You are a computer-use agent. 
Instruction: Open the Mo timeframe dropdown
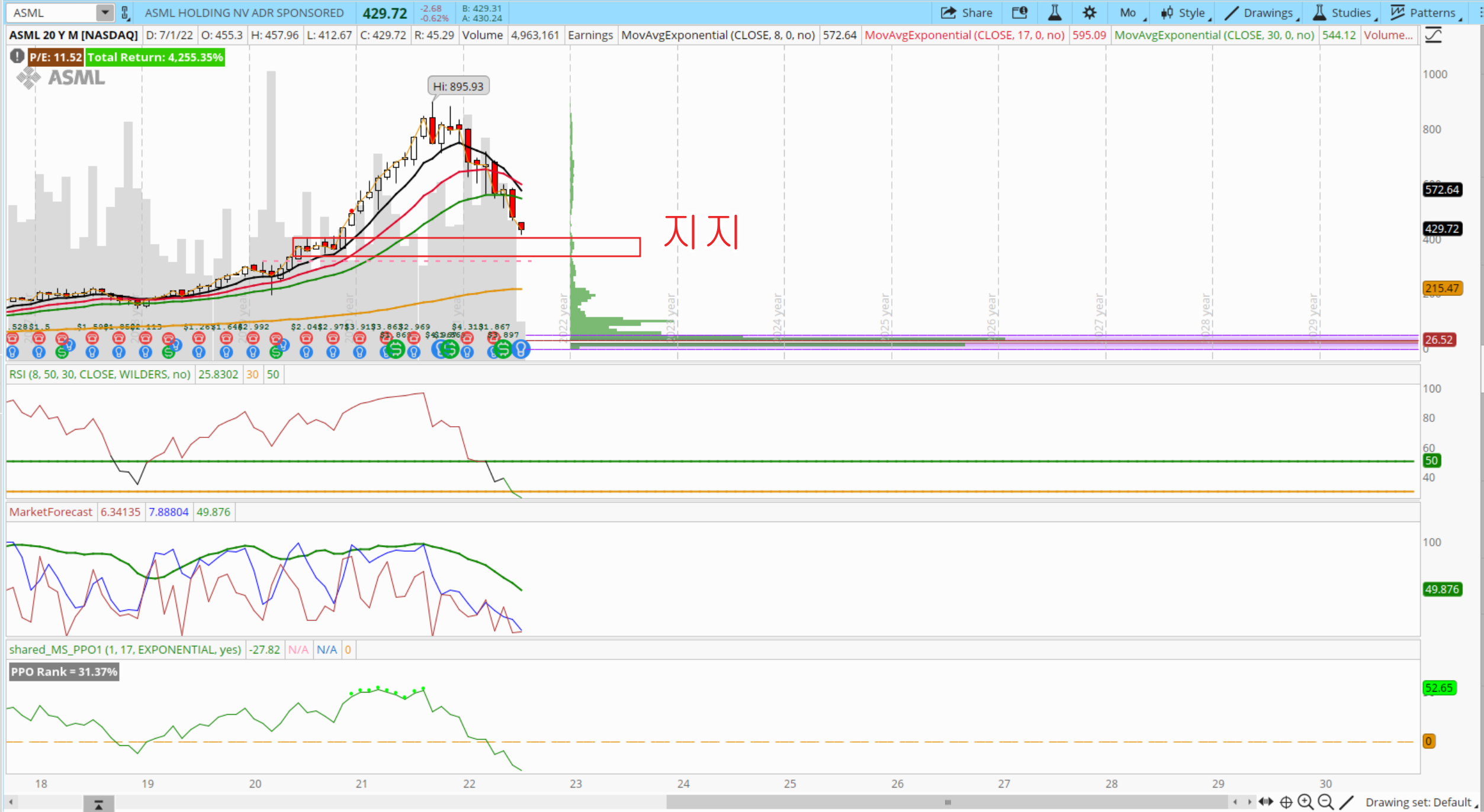[1129, 12]
